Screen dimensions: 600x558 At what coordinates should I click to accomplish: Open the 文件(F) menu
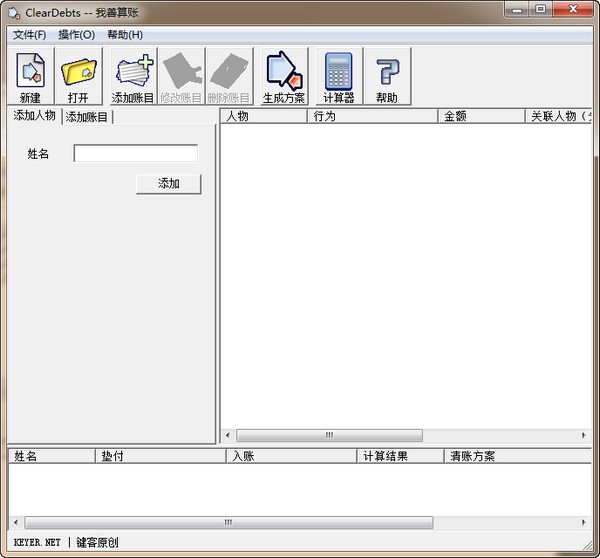[x=29, y=34]
